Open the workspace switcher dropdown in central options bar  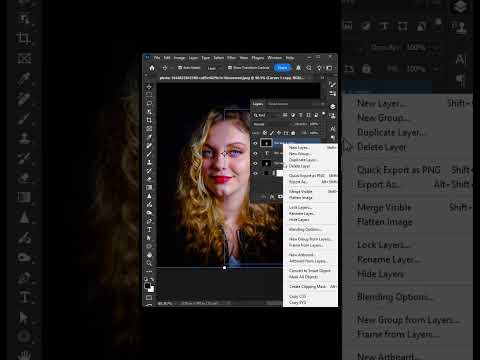point(329,68)
